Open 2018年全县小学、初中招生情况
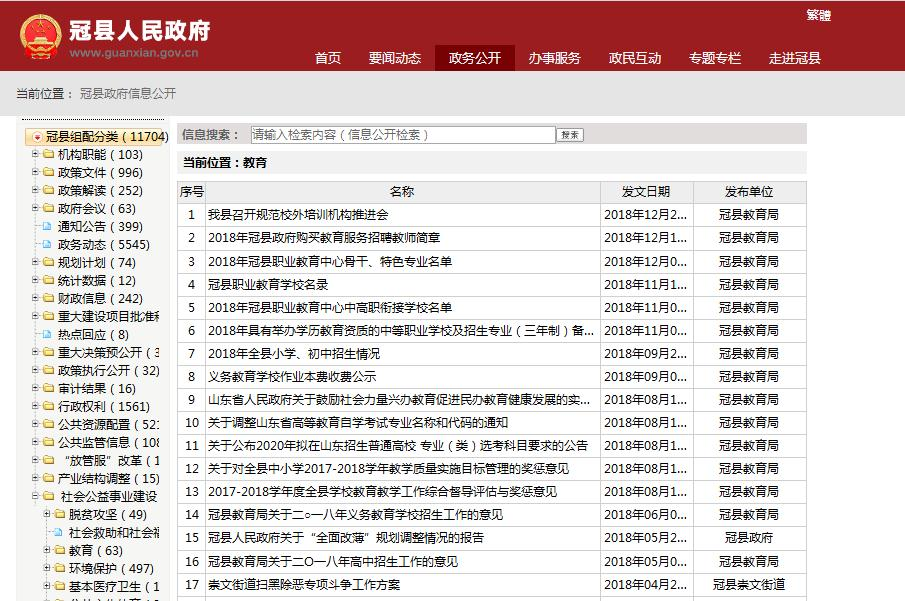Image resolution: width=905 pixels, height=601 pixels. pyautogui.click(x=294, y=354)
